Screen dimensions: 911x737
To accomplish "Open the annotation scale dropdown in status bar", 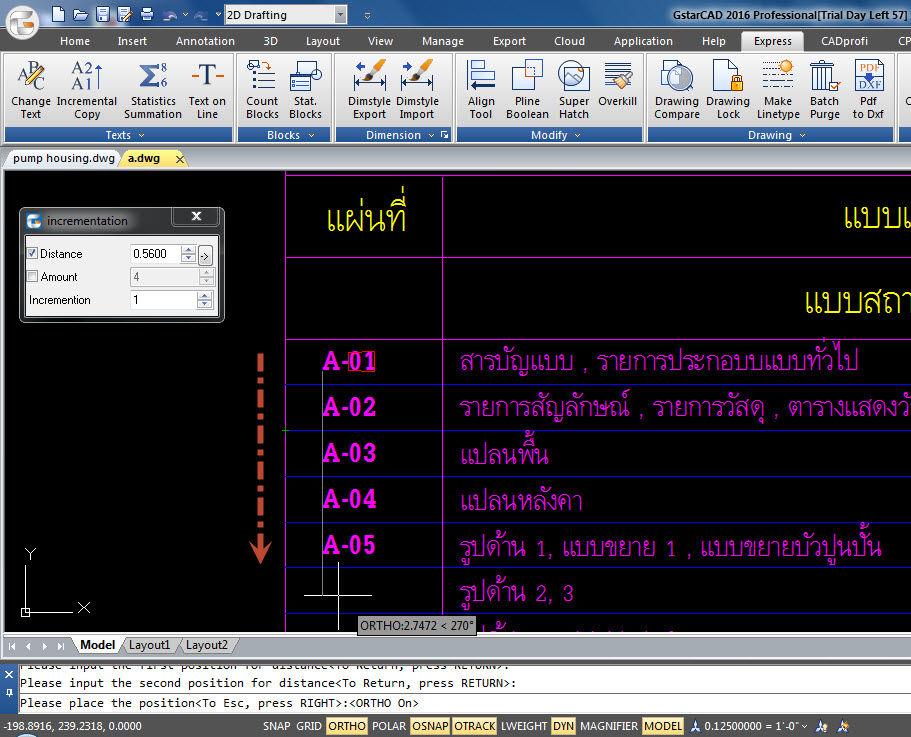I will pyautogui.click(x=805, y=726).
